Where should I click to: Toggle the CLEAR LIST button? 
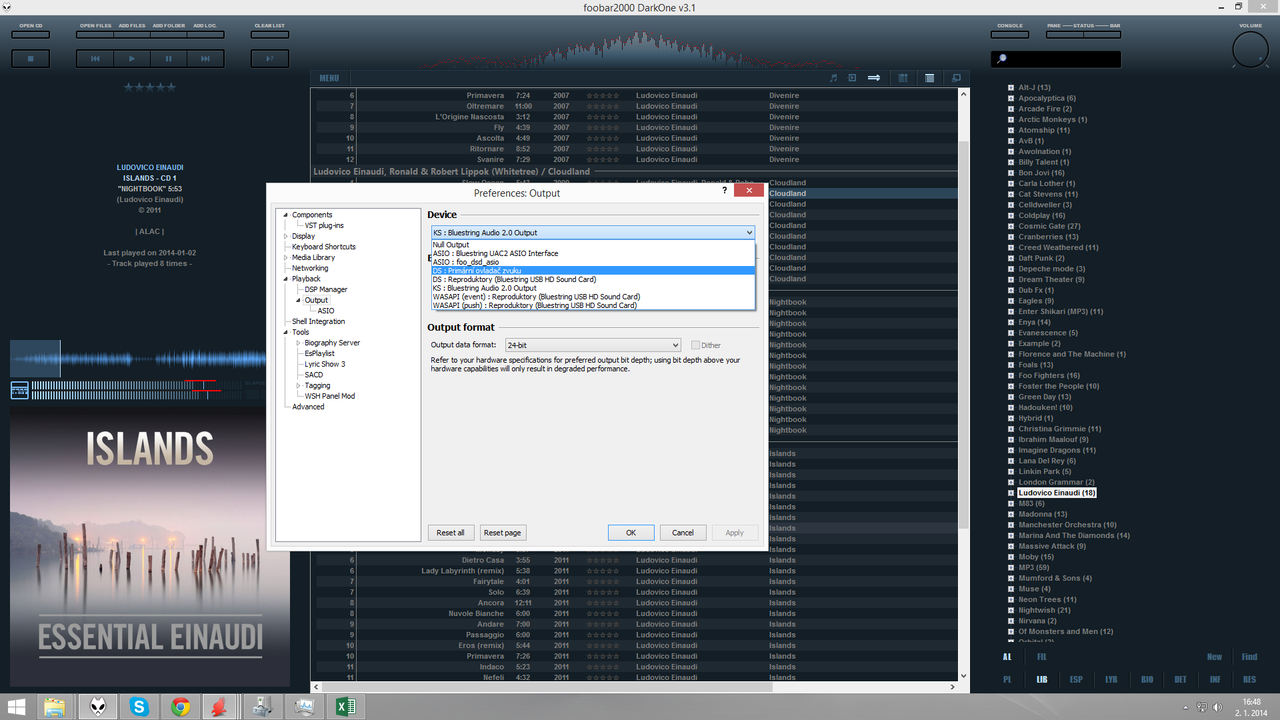click(x=270, y=33)
